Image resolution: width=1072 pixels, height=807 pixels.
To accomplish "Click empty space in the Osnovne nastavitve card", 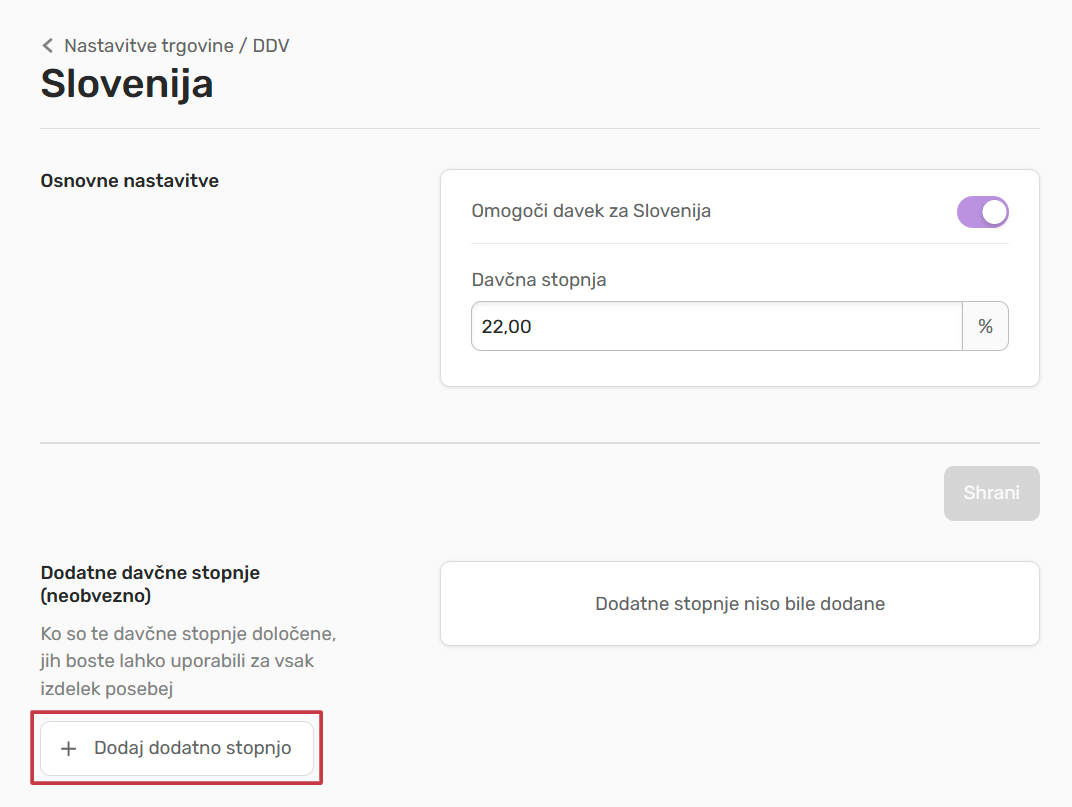I will point(740,368).
